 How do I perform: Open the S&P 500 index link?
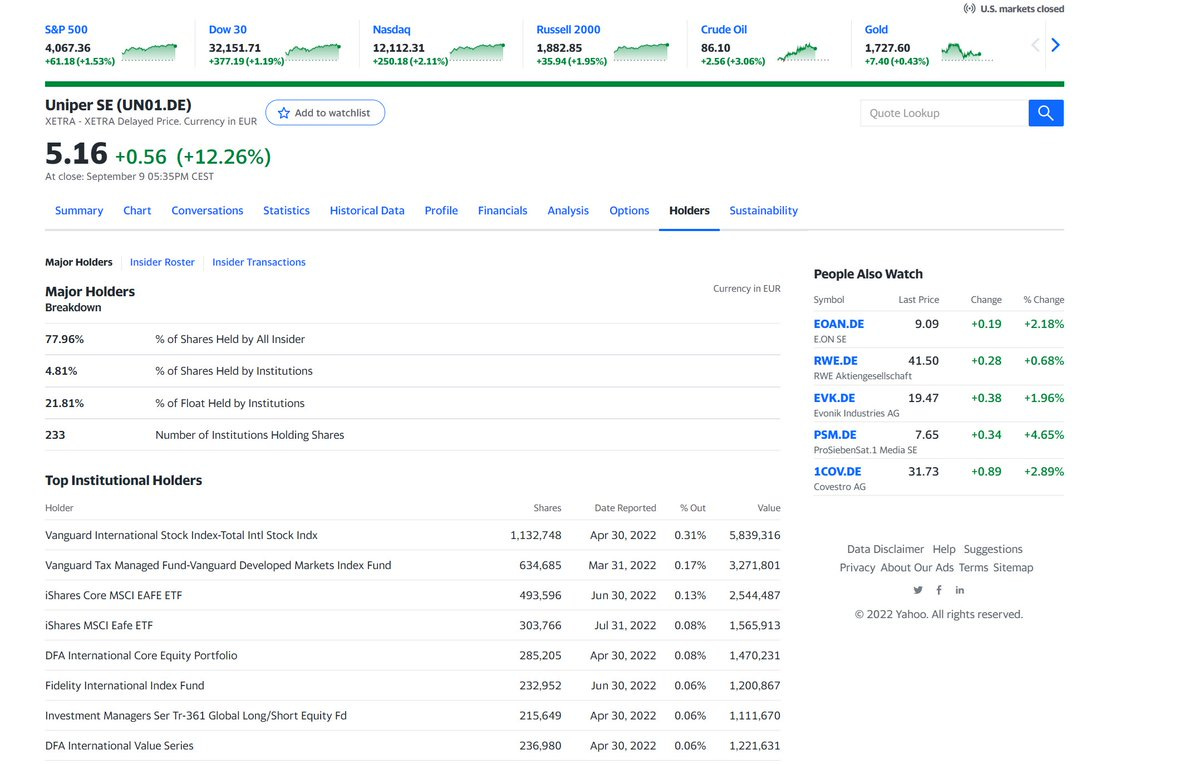point(67,29)
